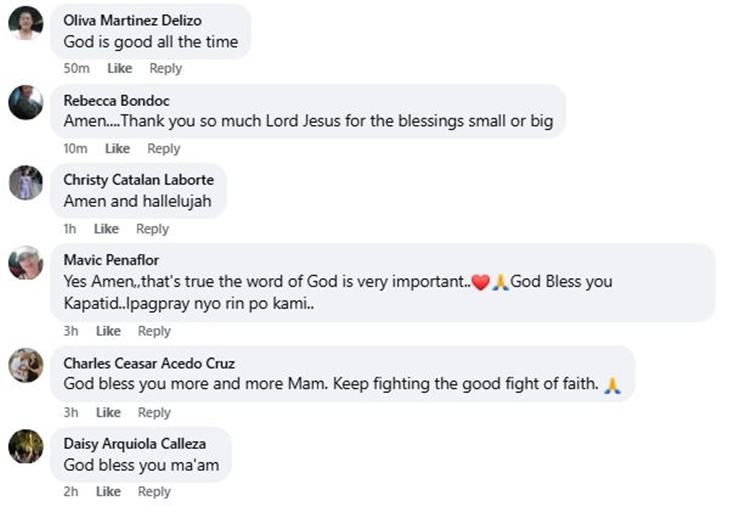The height and width of the screenshot is (506, 750).
Task: Click the Daisy Arquiola Calleza name link
Action: 137,443
